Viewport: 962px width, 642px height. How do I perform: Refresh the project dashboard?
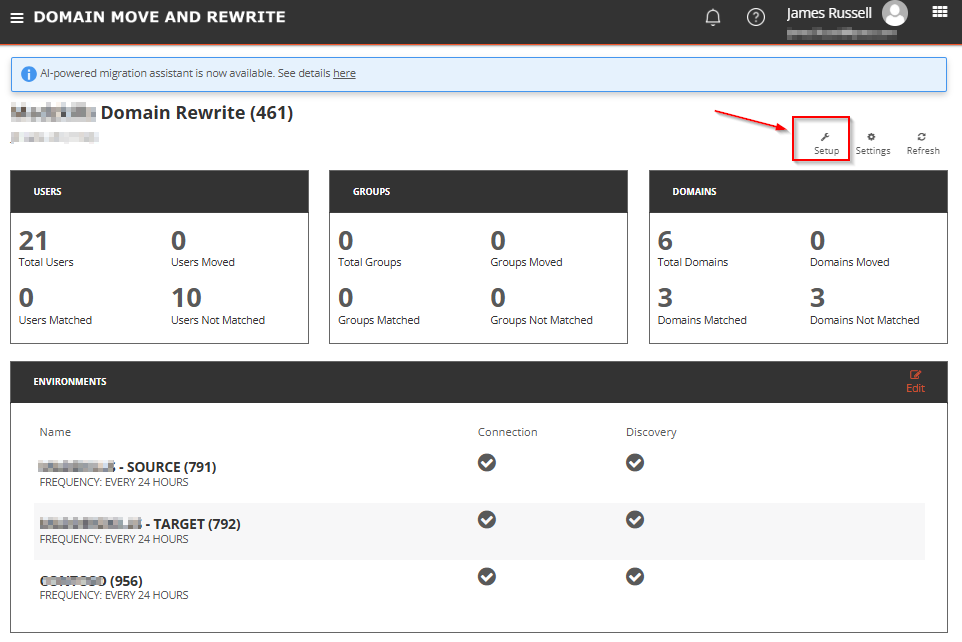923,144
